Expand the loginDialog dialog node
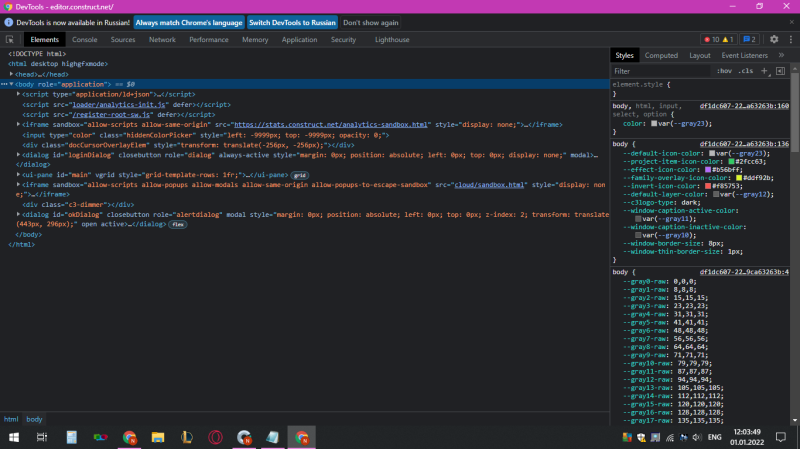Image resolution: width=800 pixels, height=449 pixels. pos(18,155)
